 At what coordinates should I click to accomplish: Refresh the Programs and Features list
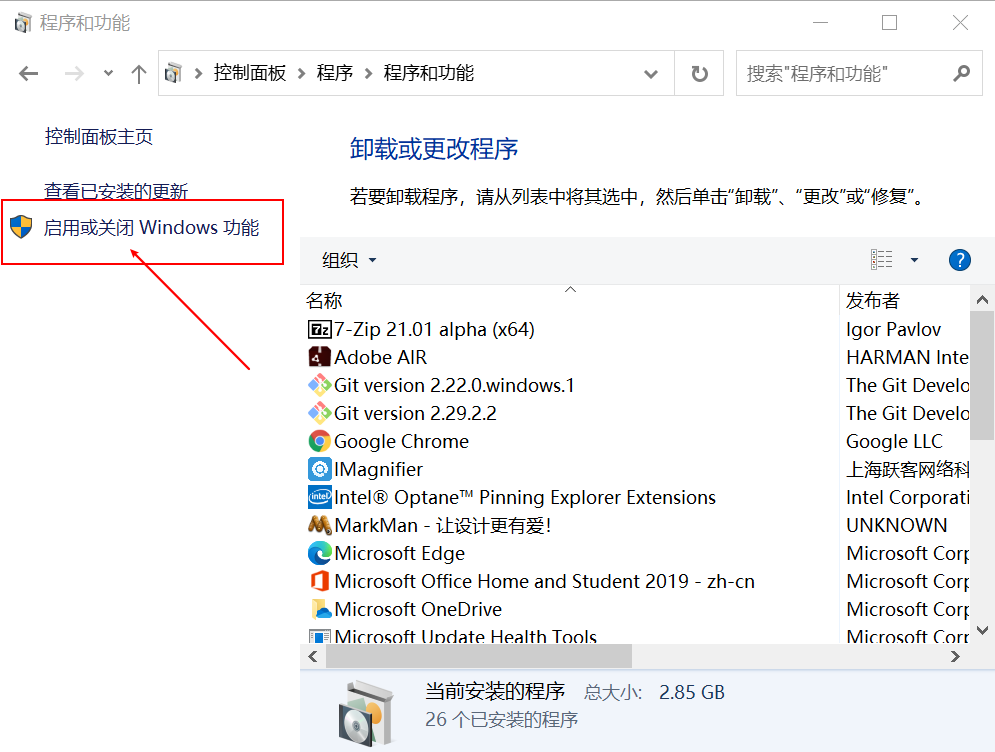pyautogui.click(x=699, y=74)
